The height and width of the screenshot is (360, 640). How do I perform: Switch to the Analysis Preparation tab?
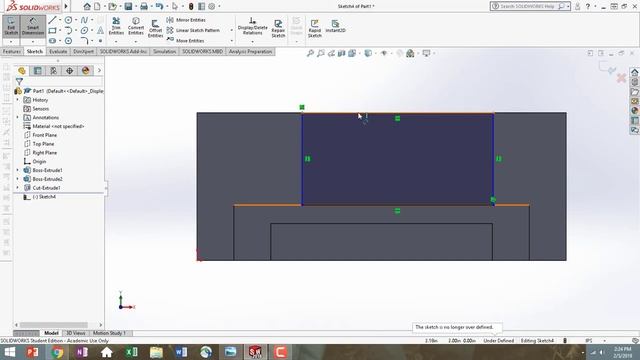[x=250, y=51]
